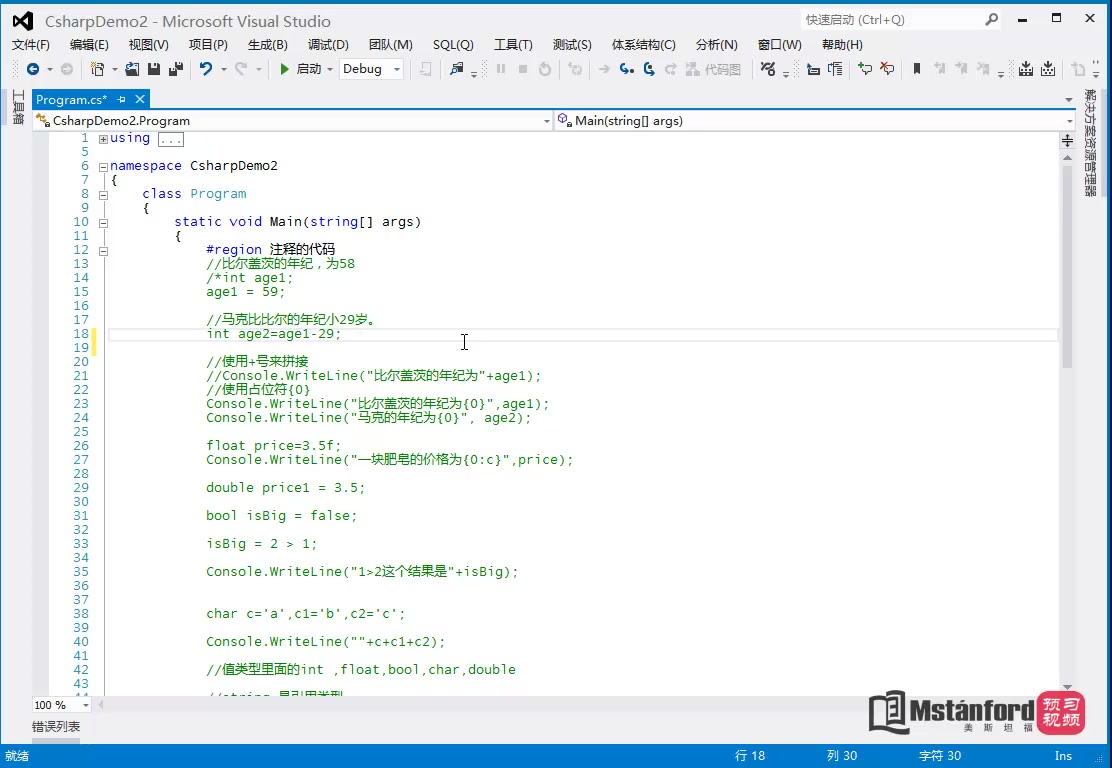The image size is (1112, 768).
Task: Open the Debug configuration dropdown
Action: pyautogui.click(x=397, y=69)
